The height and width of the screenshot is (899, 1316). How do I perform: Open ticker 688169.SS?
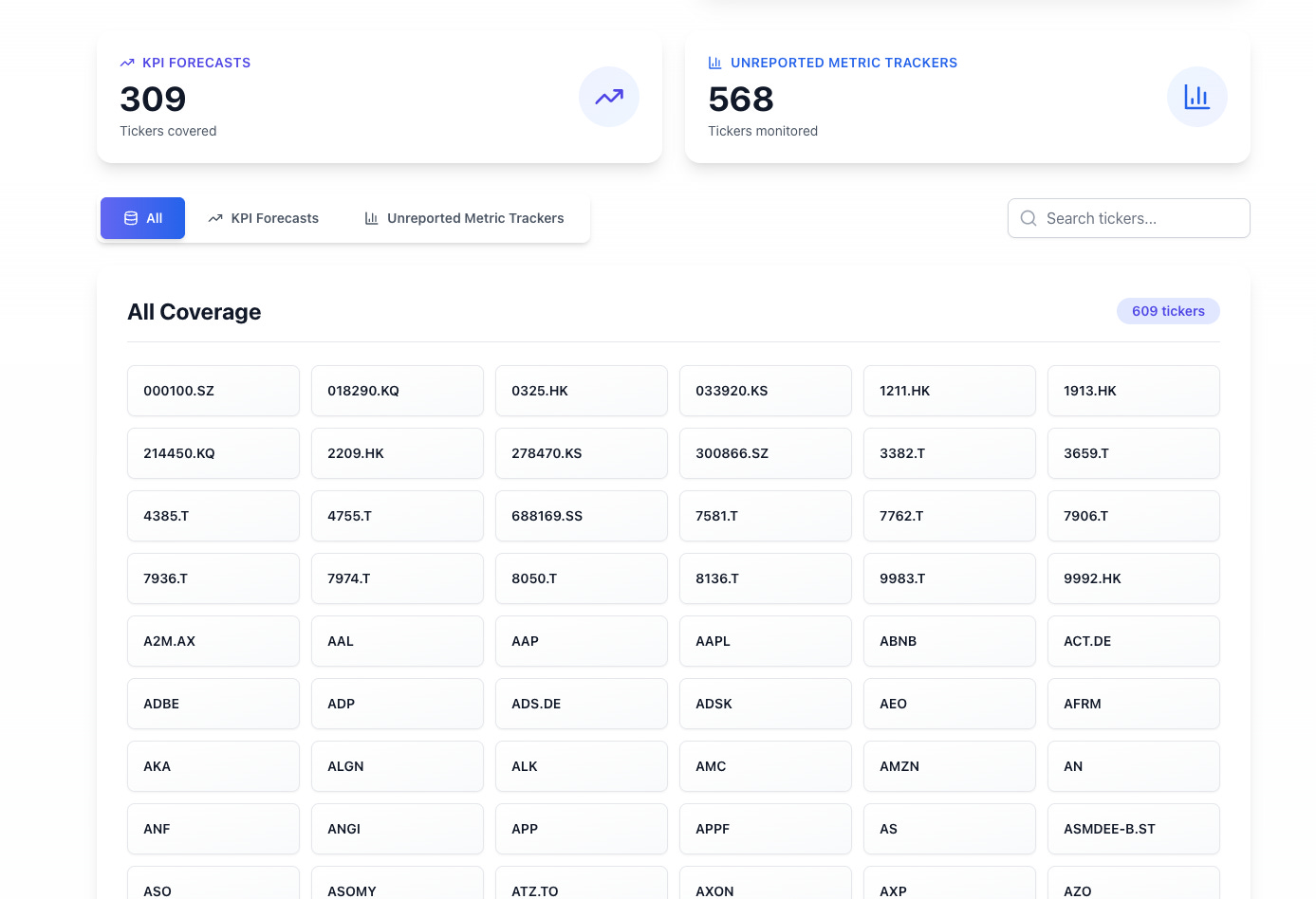click(x=582, y=516)
